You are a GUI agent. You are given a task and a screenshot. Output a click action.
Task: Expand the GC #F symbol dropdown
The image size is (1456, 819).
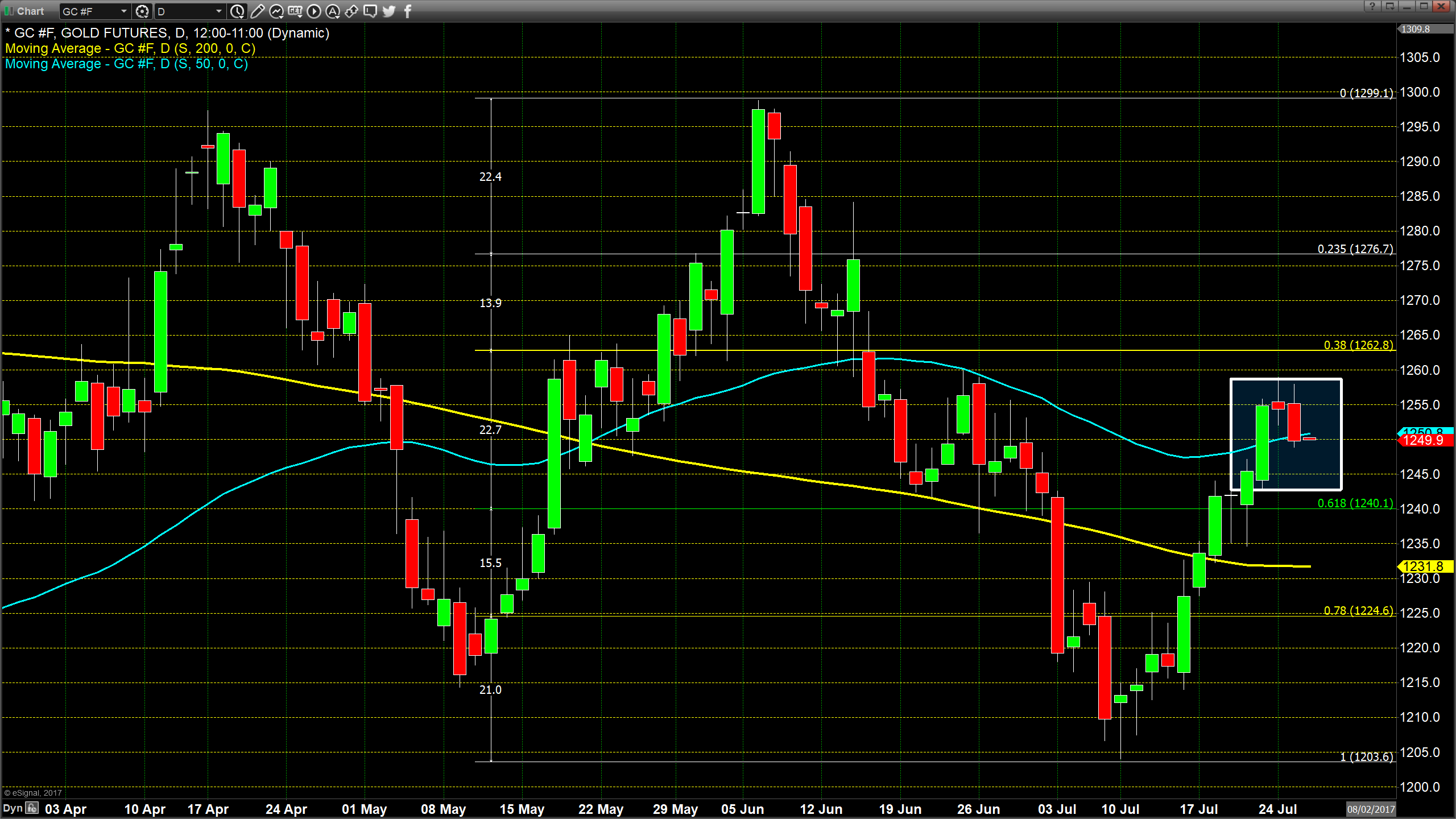tap(123, 11)
